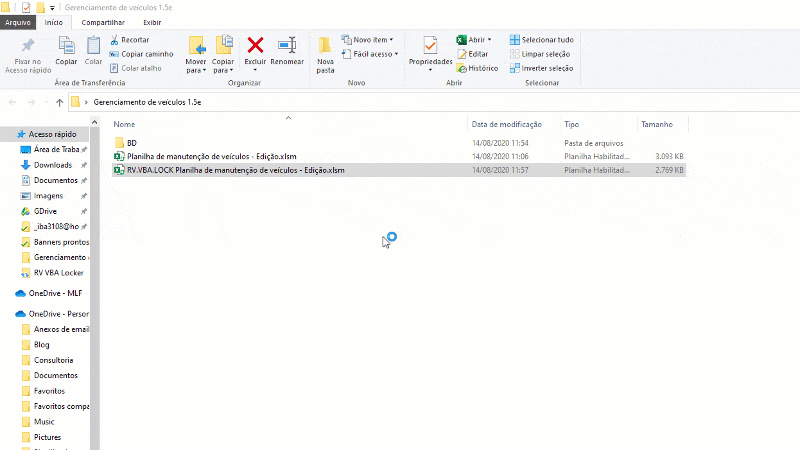Image resolution: width=800 pixels, height=450 pixels.
Task: Click the title bar properties checkmark icon
Action: tap(26, 8)
